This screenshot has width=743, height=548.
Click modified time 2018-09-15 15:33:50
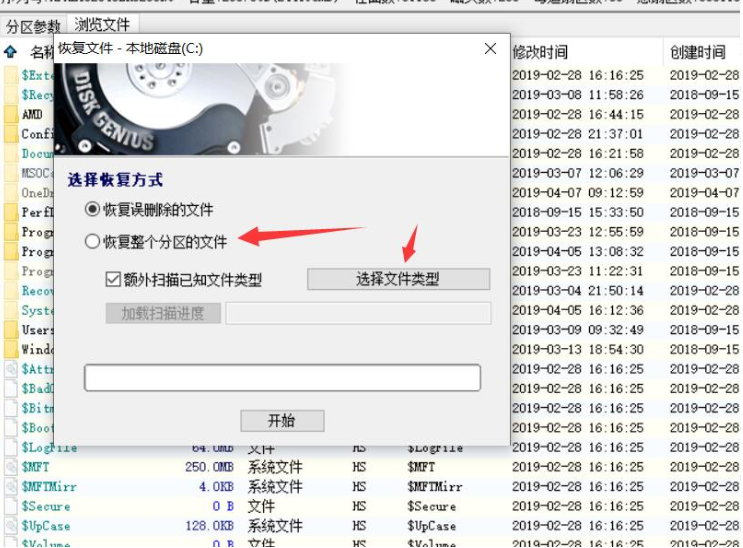coord(578,212)
